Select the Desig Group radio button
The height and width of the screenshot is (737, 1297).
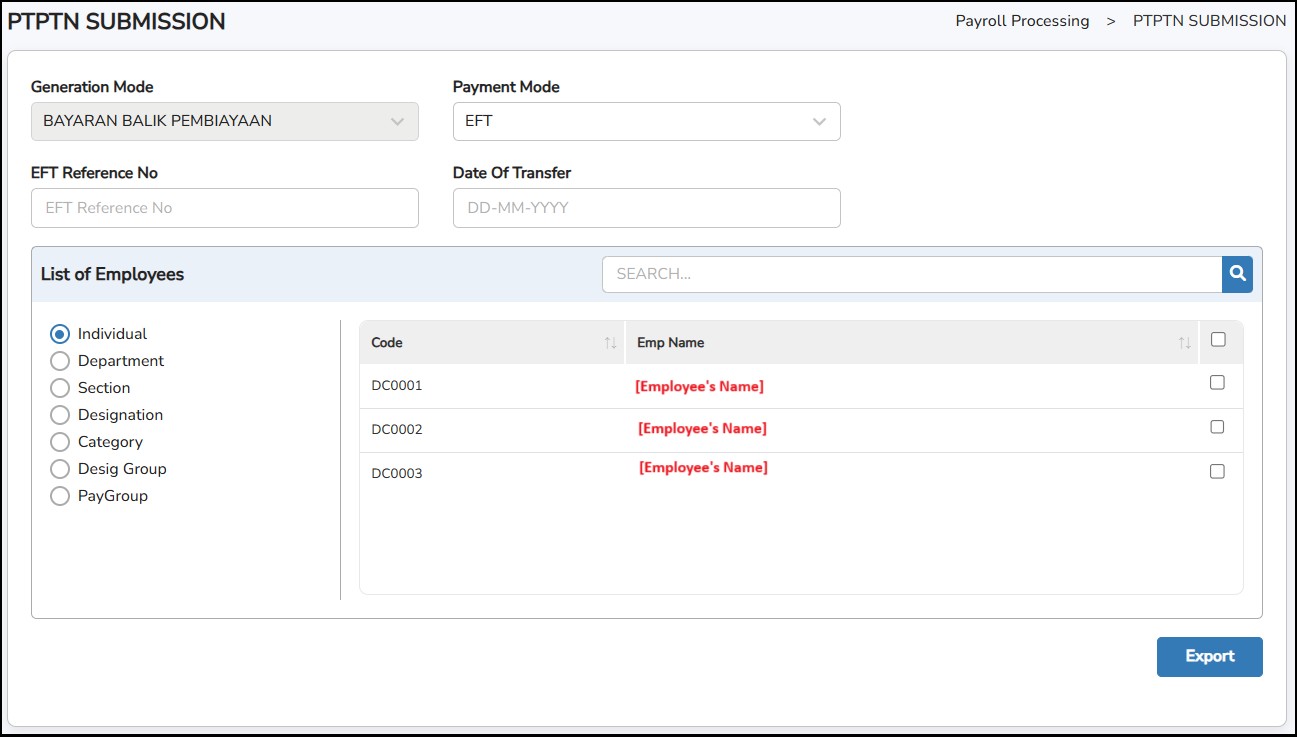click(60, 469)
